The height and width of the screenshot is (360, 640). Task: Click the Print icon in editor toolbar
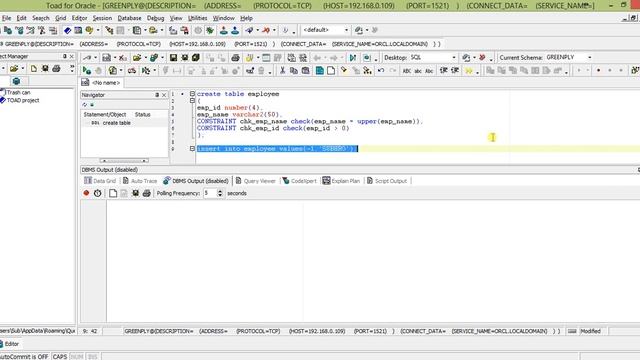[235, 58]
